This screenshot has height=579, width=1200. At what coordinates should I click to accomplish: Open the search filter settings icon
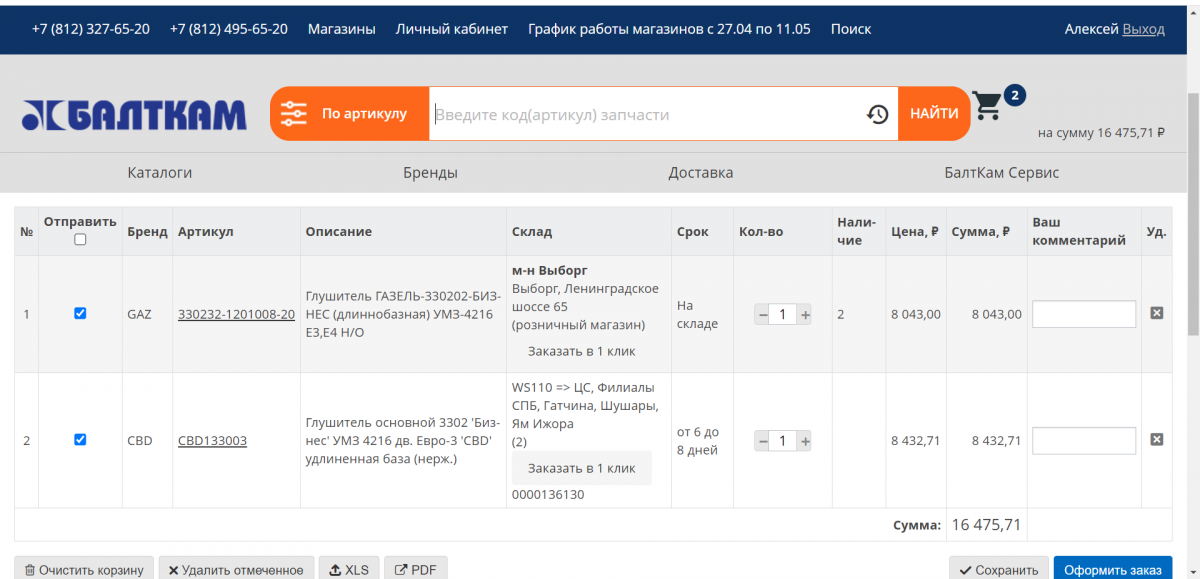click(x=294, y=114)
